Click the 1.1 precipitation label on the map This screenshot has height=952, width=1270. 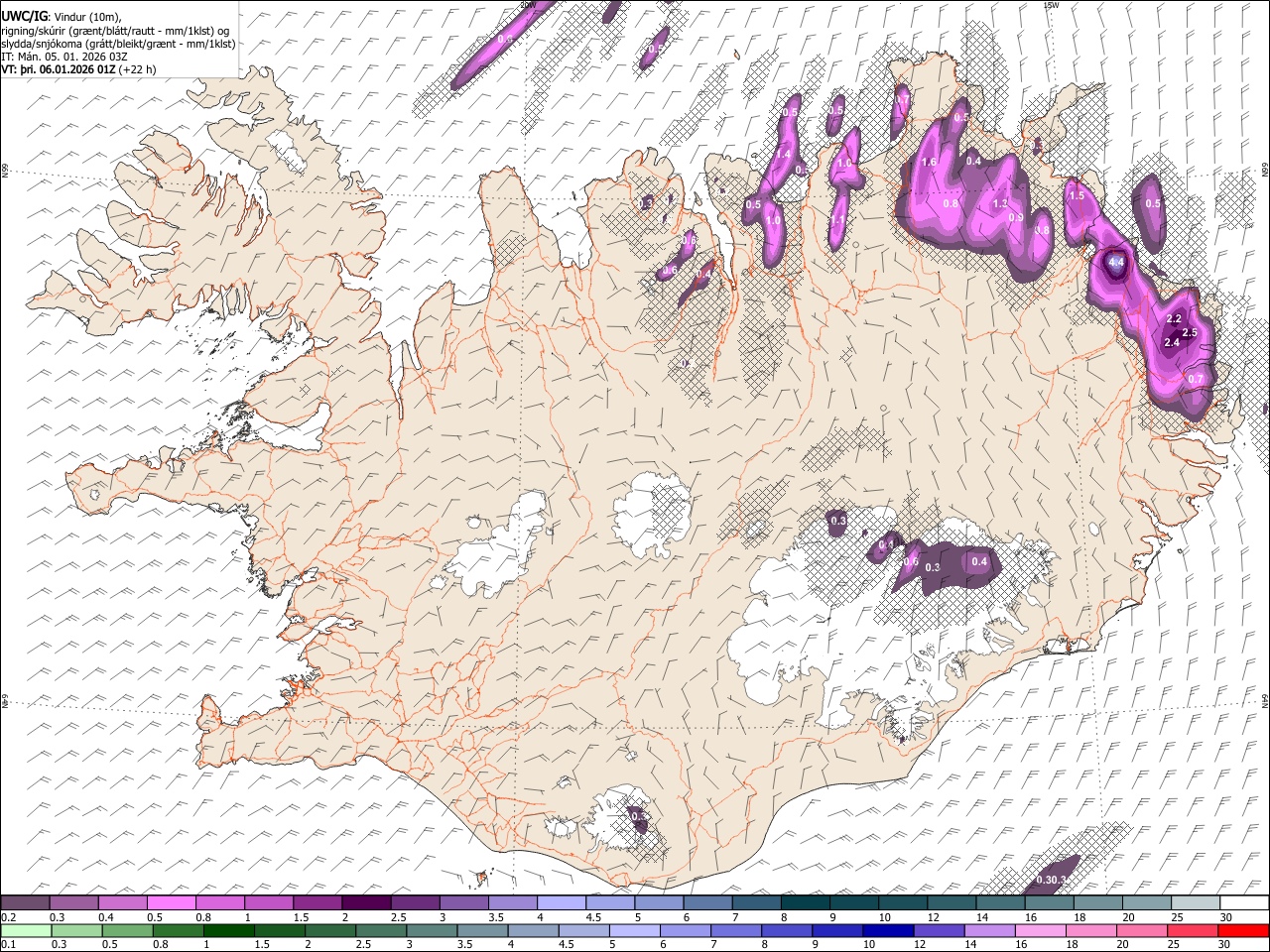coord(838,220)
